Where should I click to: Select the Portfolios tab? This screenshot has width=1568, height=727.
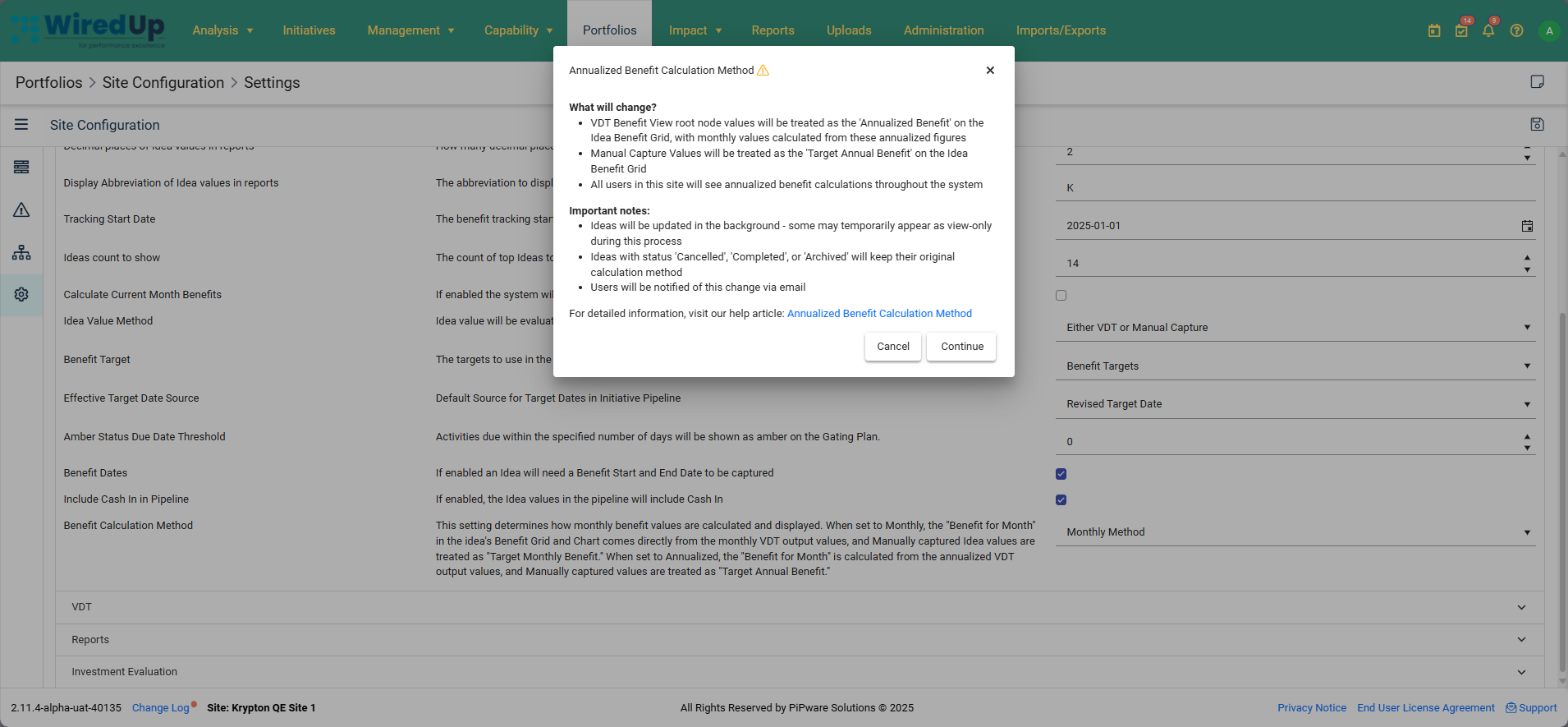pyautogui.click(x=609, y=30)
